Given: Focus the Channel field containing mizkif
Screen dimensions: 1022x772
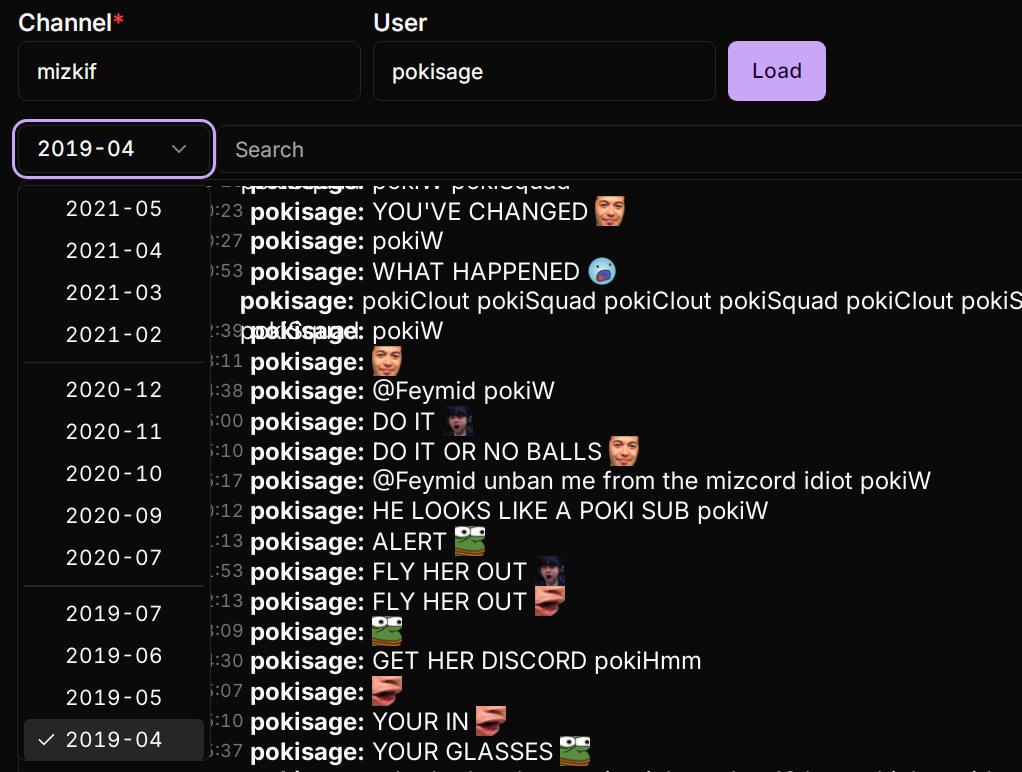Looking at the screenshot, I should (x=190, y=71).
